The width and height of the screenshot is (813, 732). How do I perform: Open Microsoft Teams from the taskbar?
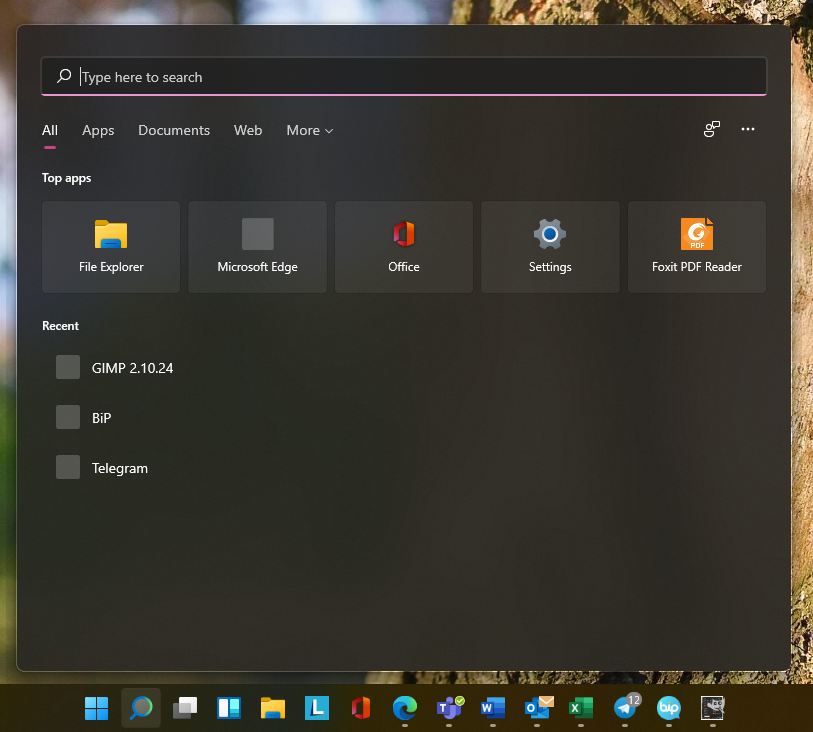click(x=449, y=708)
